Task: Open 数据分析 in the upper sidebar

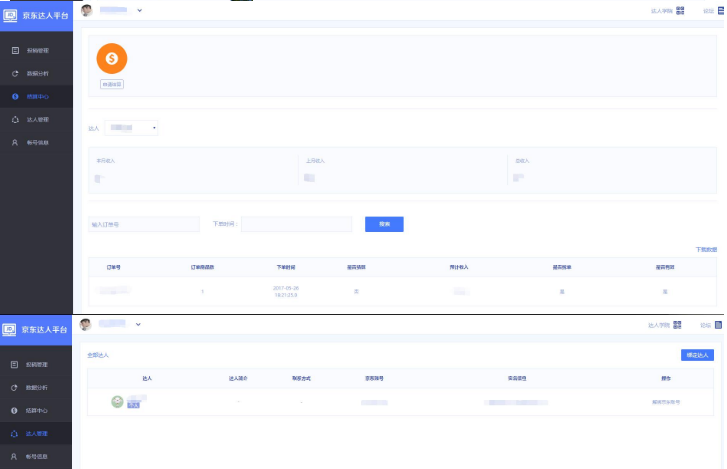Action: (x=37, y=73)
